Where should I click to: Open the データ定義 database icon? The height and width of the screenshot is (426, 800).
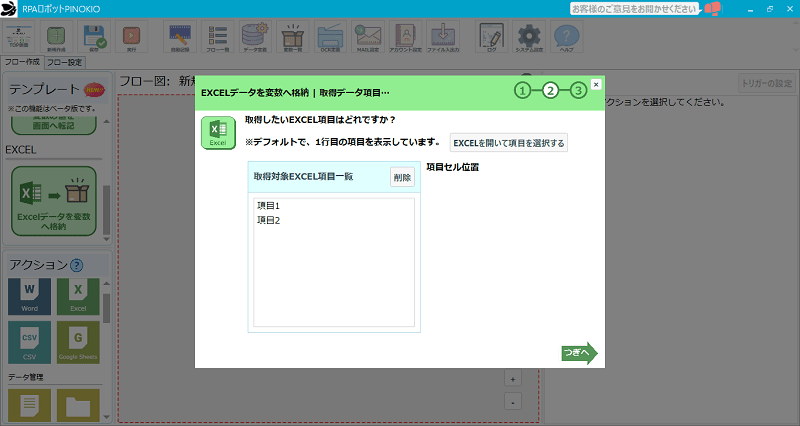click(x=255, y=37)
